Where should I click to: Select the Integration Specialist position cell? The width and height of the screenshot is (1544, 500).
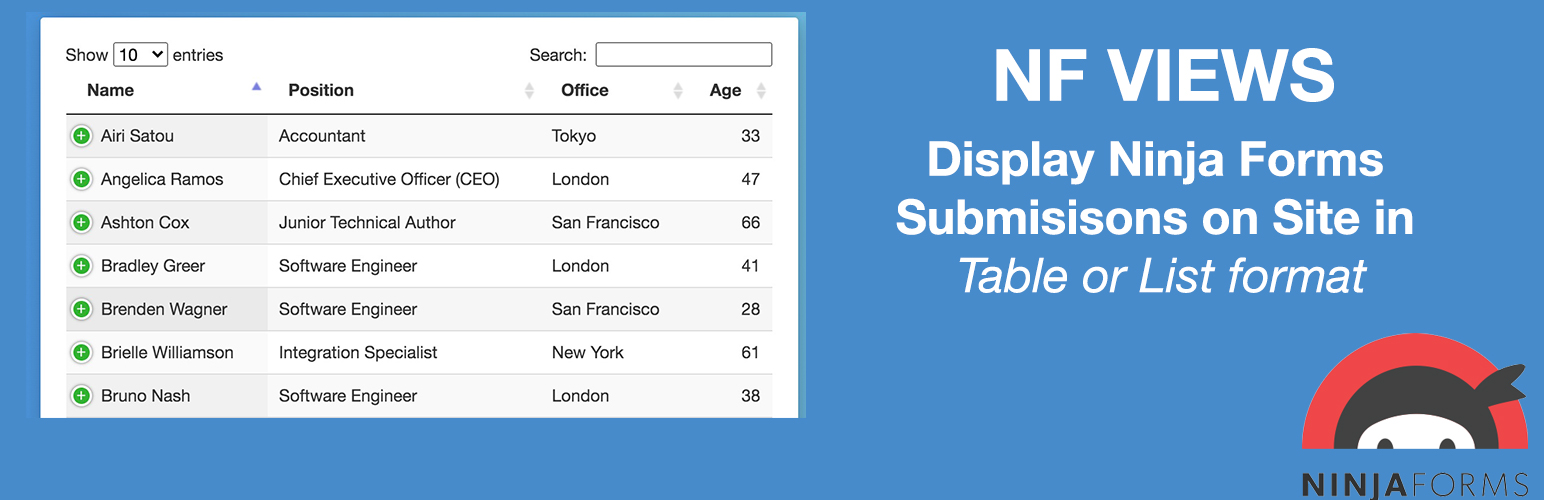[358, 353]
